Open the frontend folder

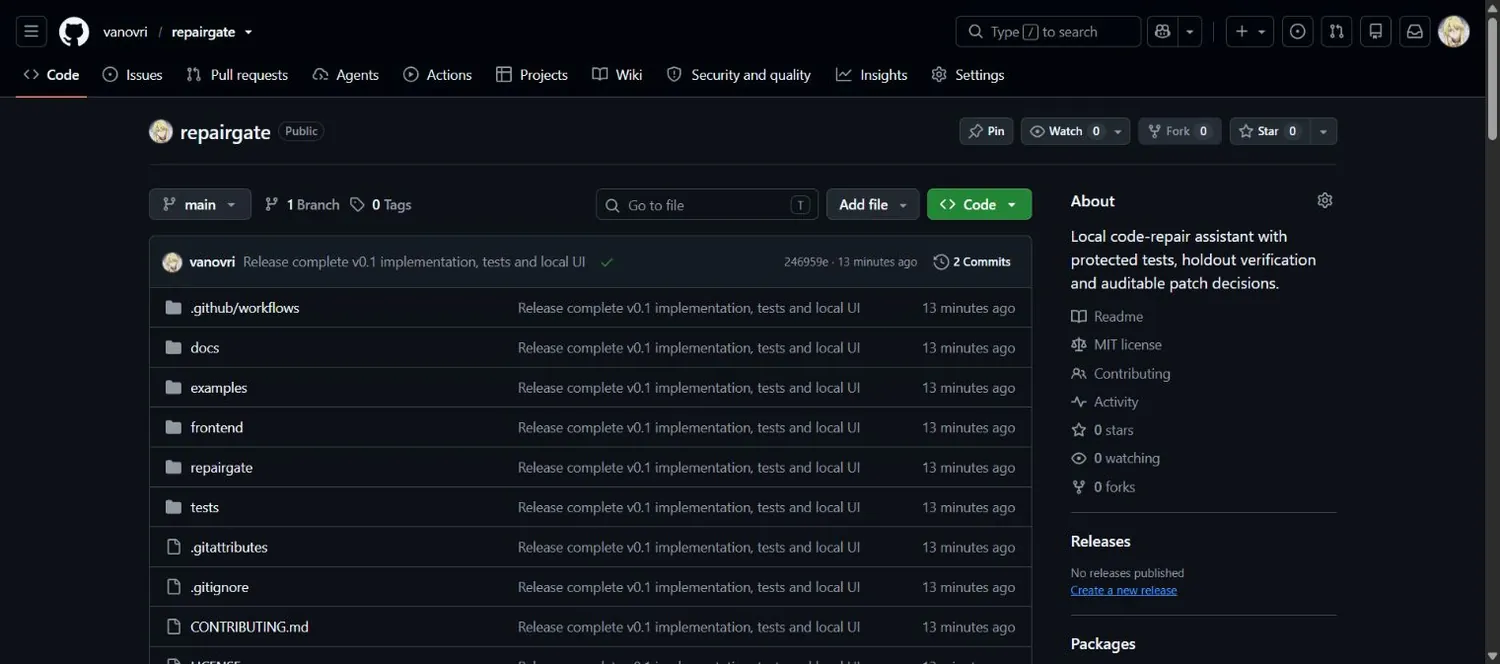click(217, 428)
